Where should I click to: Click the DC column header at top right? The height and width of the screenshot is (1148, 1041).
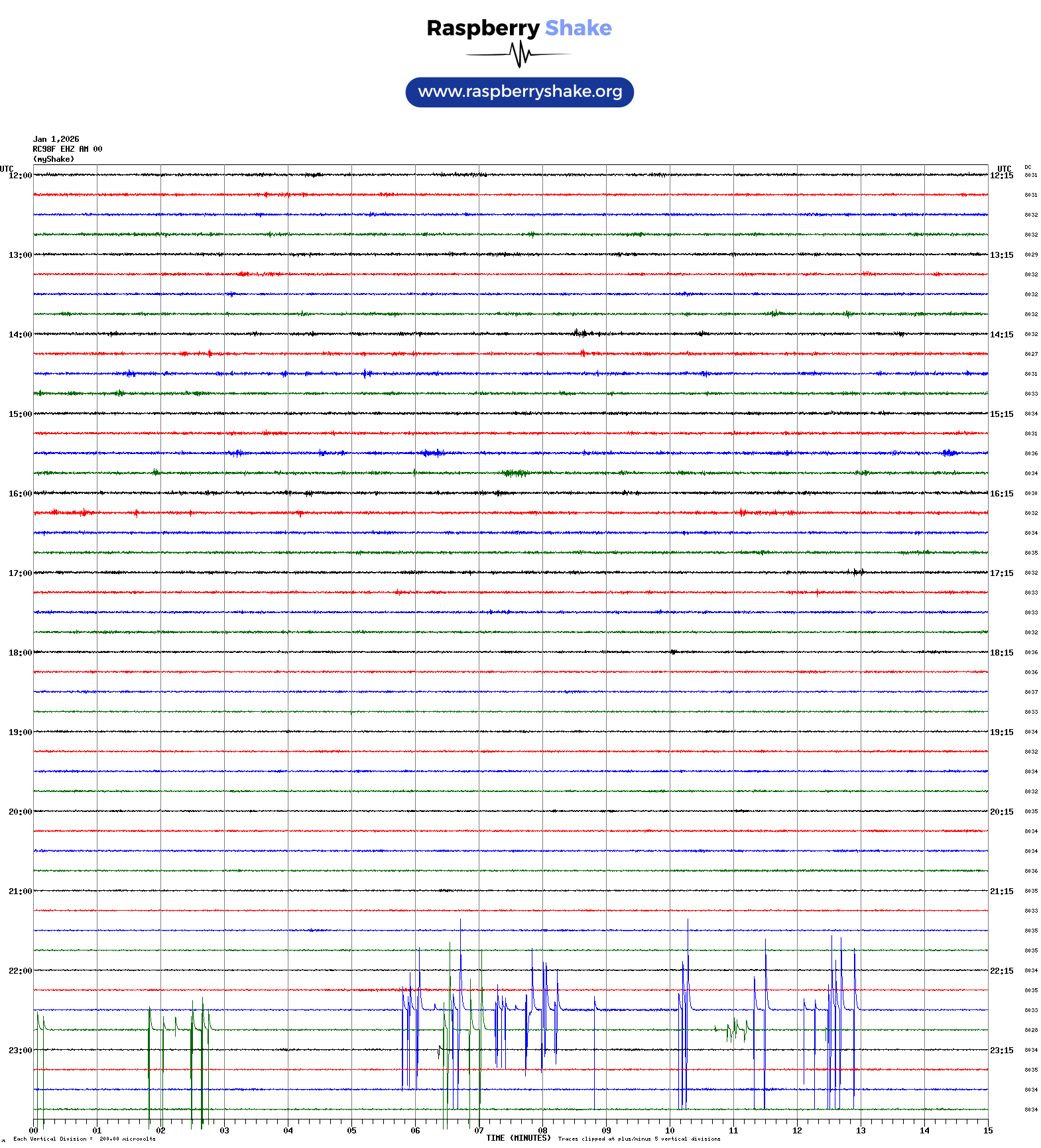(1028, 168)
